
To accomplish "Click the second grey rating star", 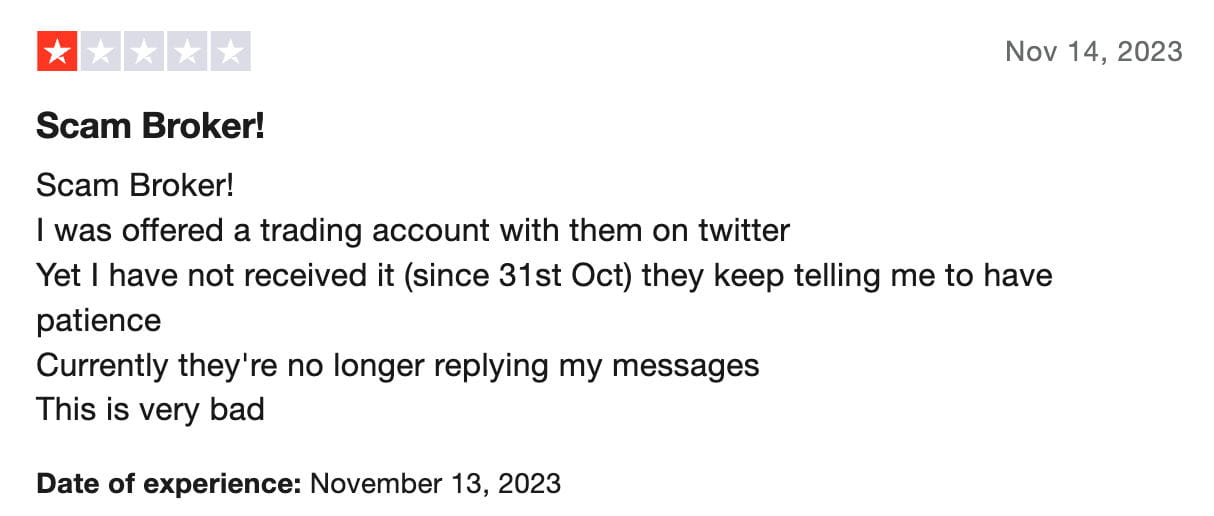I will click(100, 52).
